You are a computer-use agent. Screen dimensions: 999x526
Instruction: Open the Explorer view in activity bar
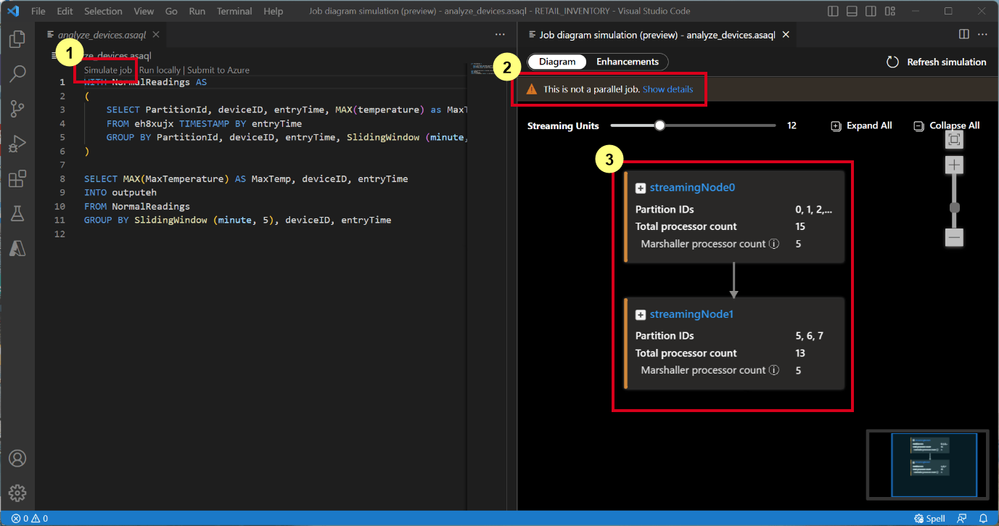pyautogui.click(x=17, y=39)
